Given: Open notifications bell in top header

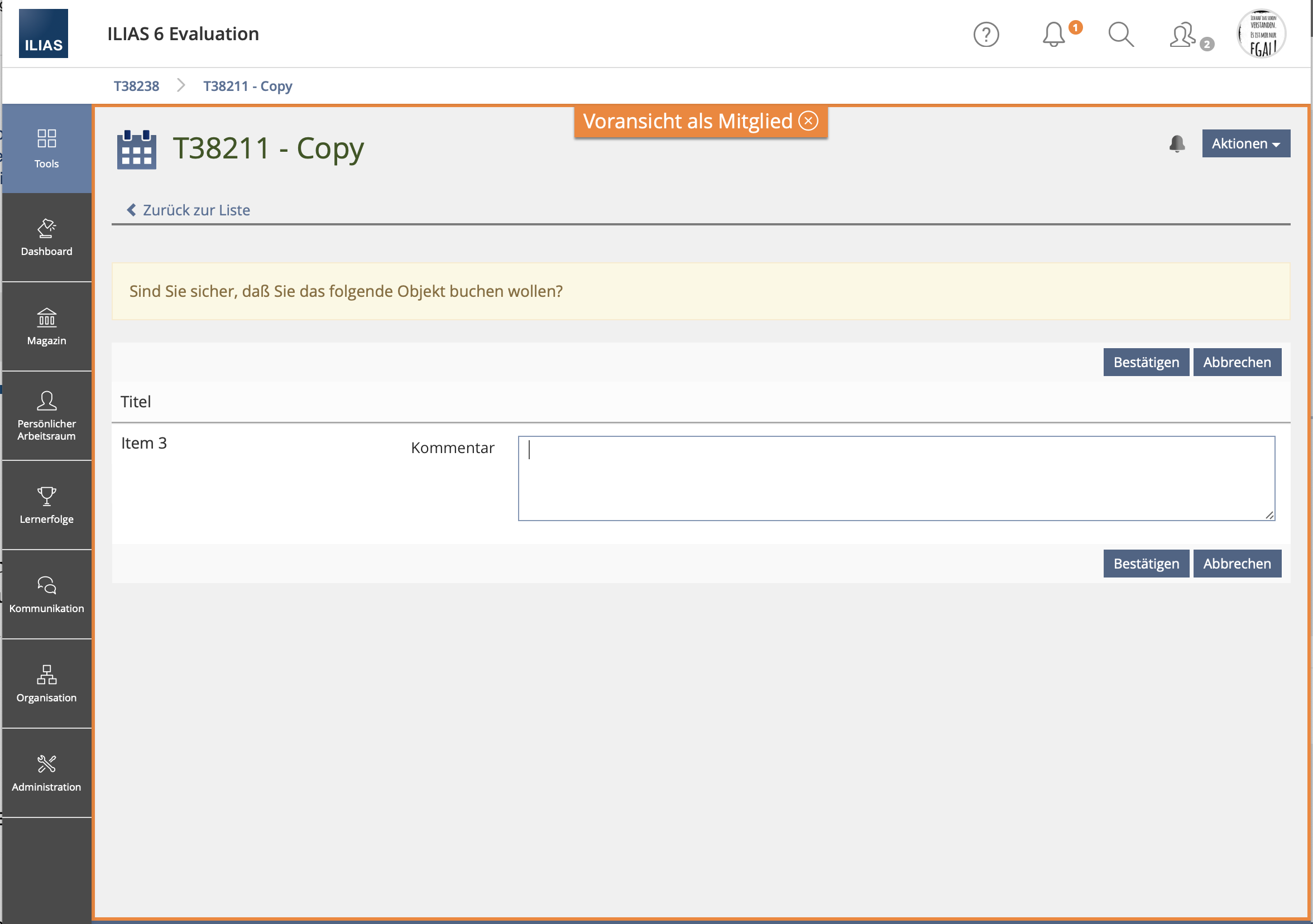Looking at the screenshot, I should tap(1053, 35).
